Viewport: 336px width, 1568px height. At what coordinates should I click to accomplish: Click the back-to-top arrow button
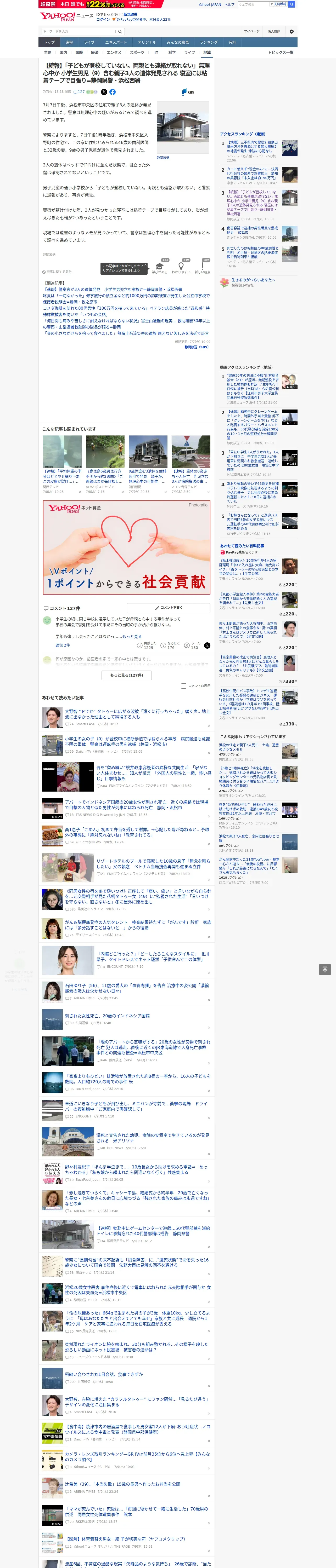[x=325, y=970]
